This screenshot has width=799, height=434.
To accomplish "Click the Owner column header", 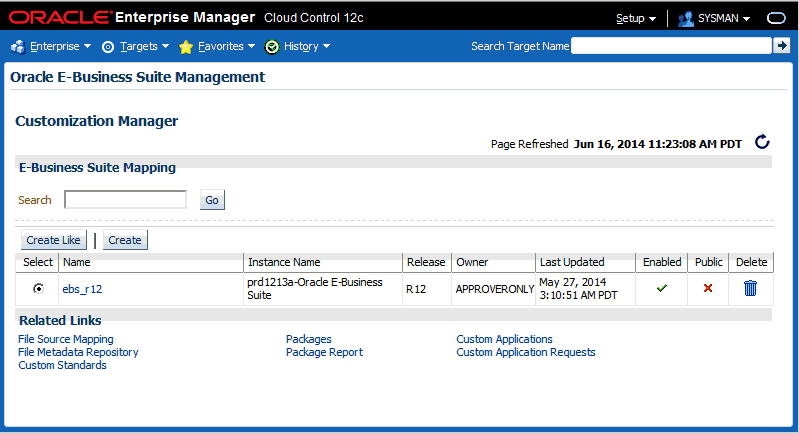I will (493, 262).
